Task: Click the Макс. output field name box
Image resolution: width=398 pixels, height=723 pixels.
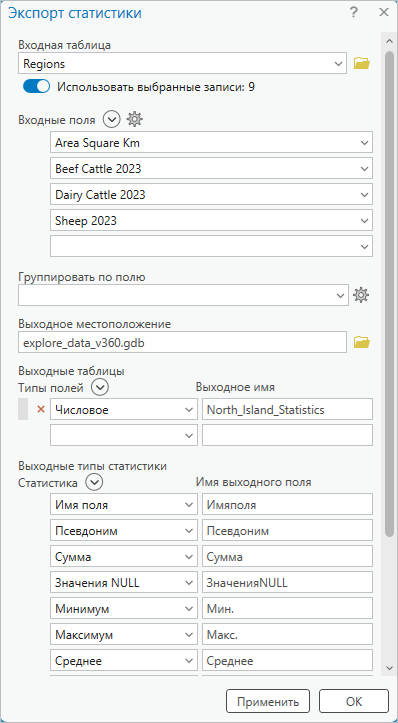Action: click(287, 635)
